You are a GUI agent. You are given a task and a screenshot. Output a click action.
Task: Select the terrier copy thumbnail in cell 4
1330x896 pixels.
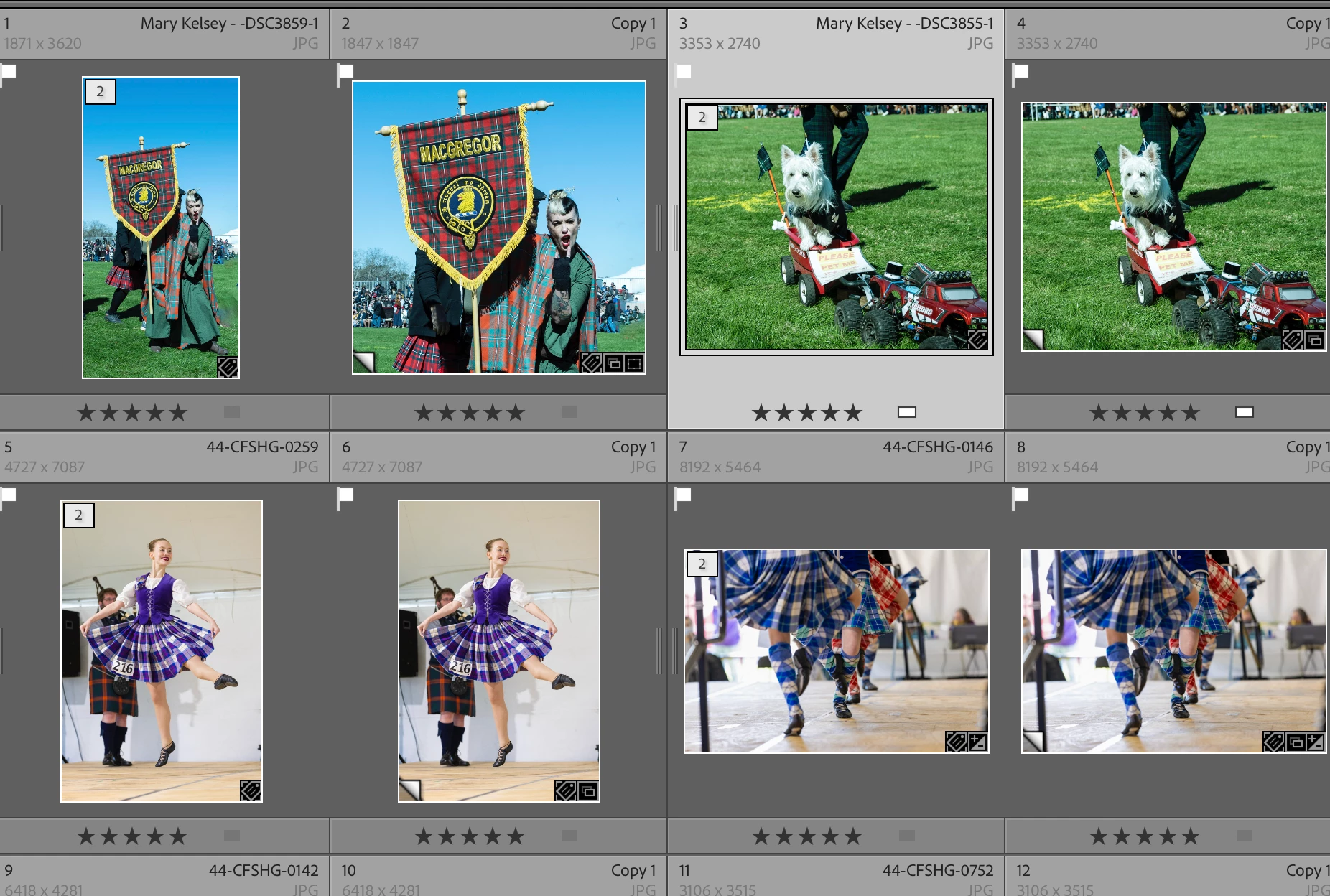pyautogui.click(x=1174, y=227)
